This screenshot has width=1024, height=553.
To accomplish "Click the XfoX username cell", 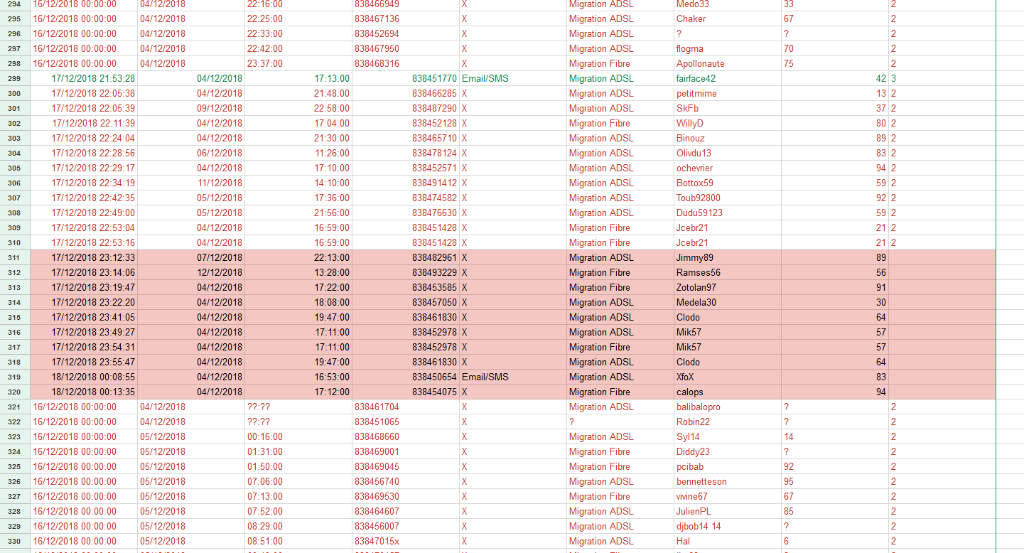I will 685,377.
